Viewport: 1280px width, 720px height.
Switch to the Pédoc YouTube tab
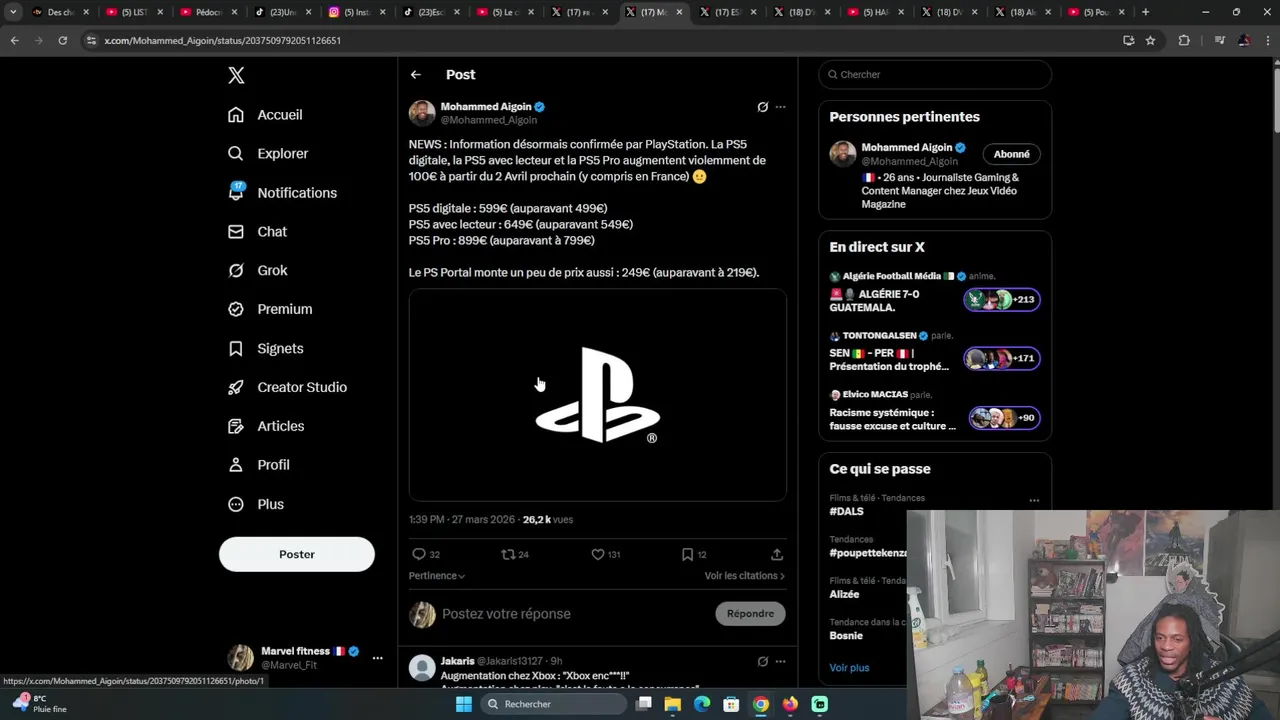[x=208, y=12]
